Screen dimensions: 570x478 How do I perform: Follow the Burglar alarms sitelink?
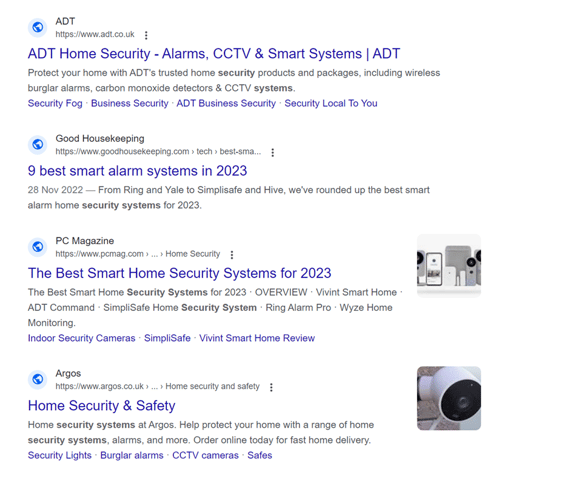coord(132,455)
